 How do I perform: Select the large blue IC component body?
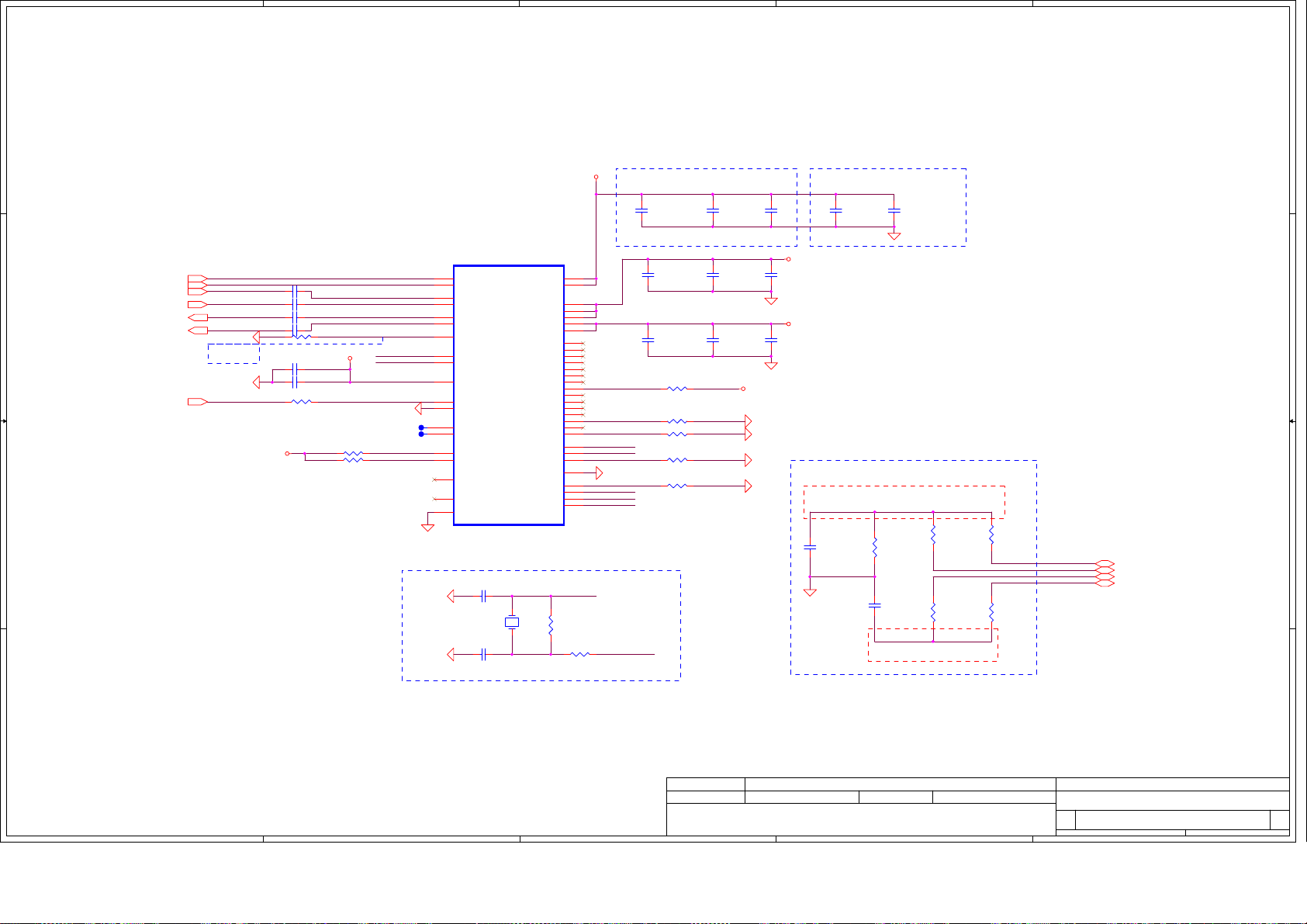coord(508,395)
